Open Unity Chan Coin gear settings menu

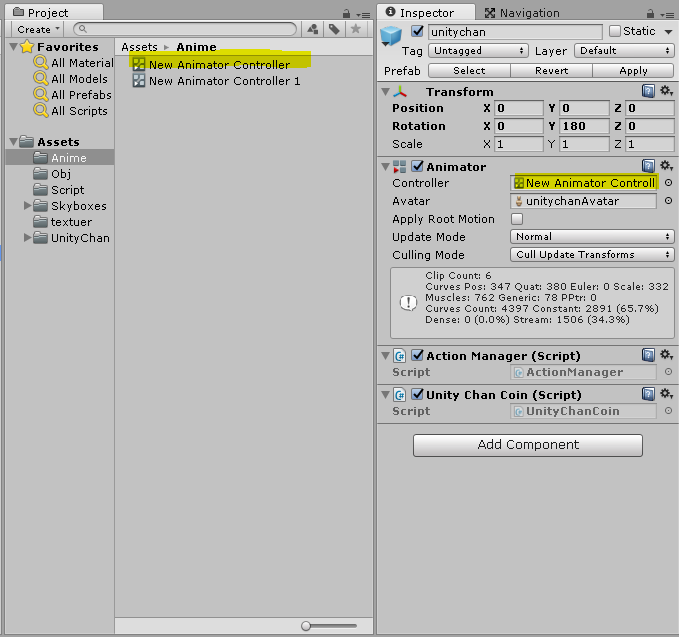(x=666, y=394)
